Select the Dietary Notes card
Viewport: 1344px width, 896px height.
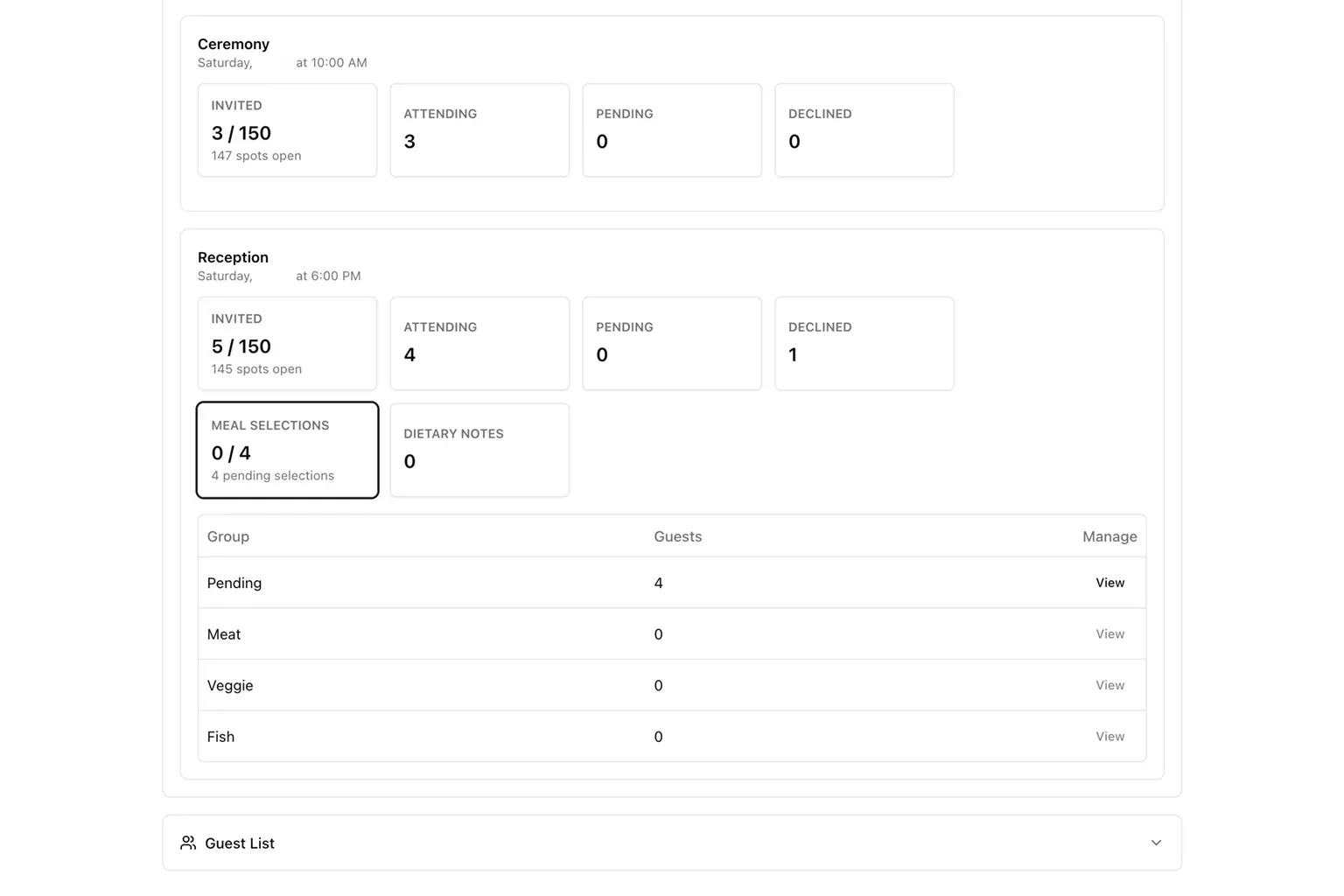479,450
